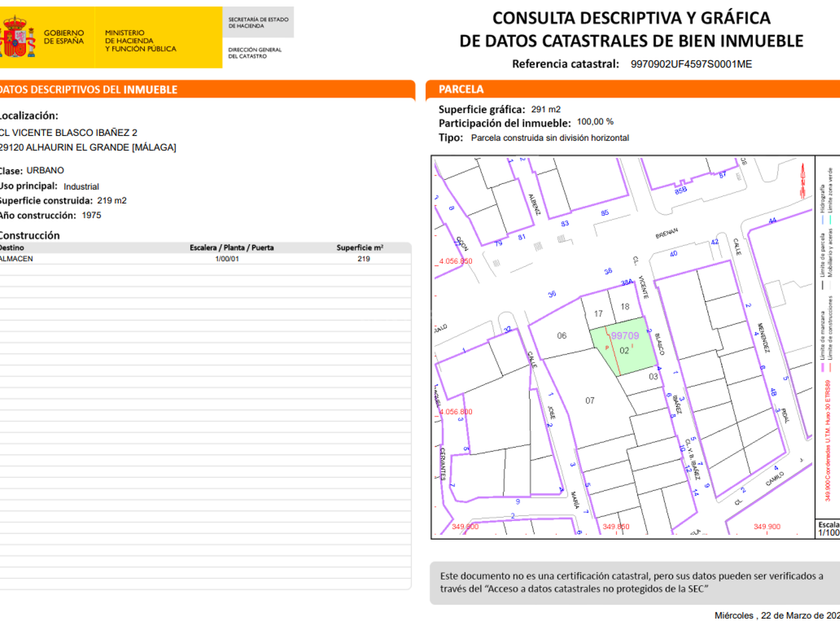Select parcel 18 on the map
This screenshot has width=840, height=630.
coord(625,307)
